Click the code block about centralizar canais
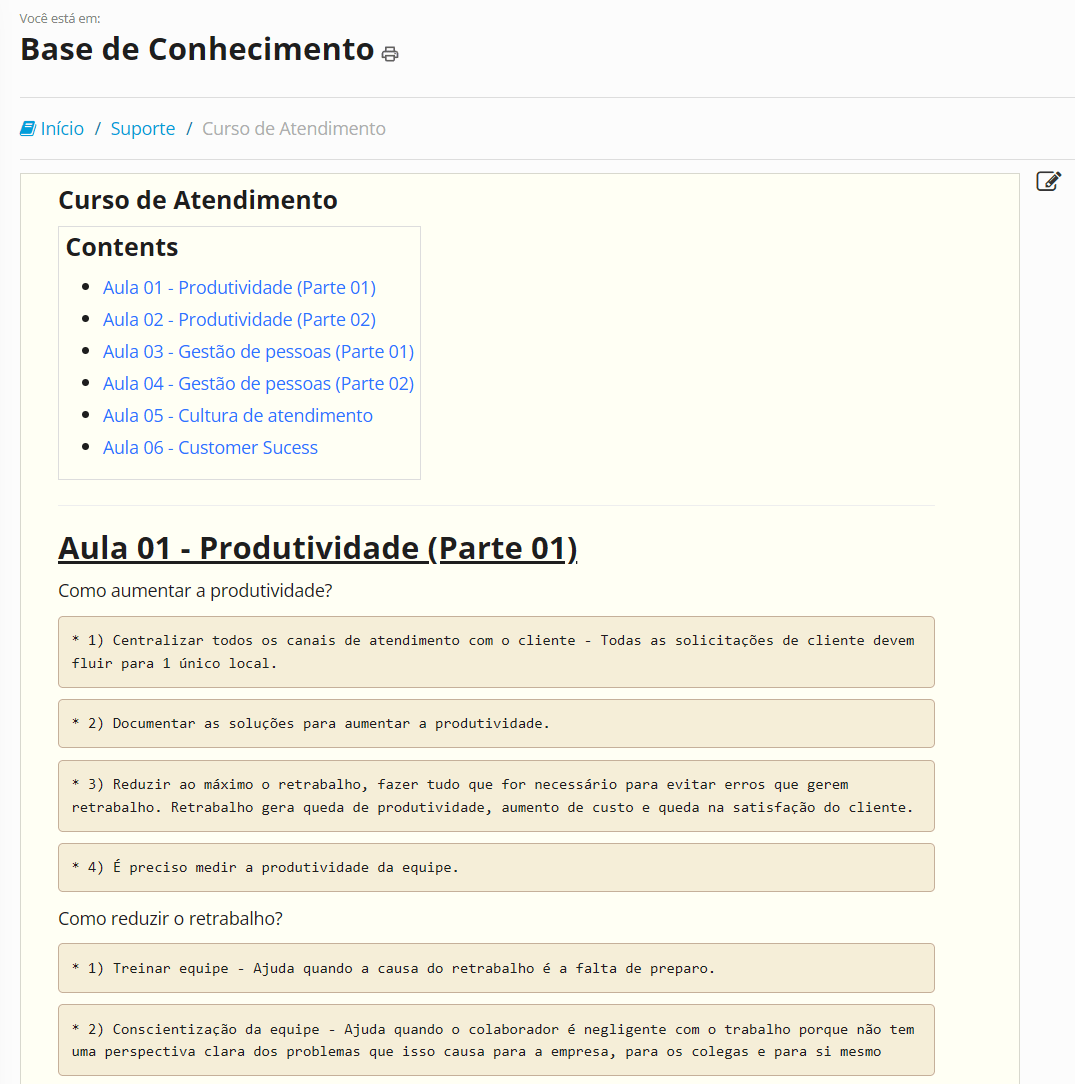 pyautogui.click(x=495, y=651)
